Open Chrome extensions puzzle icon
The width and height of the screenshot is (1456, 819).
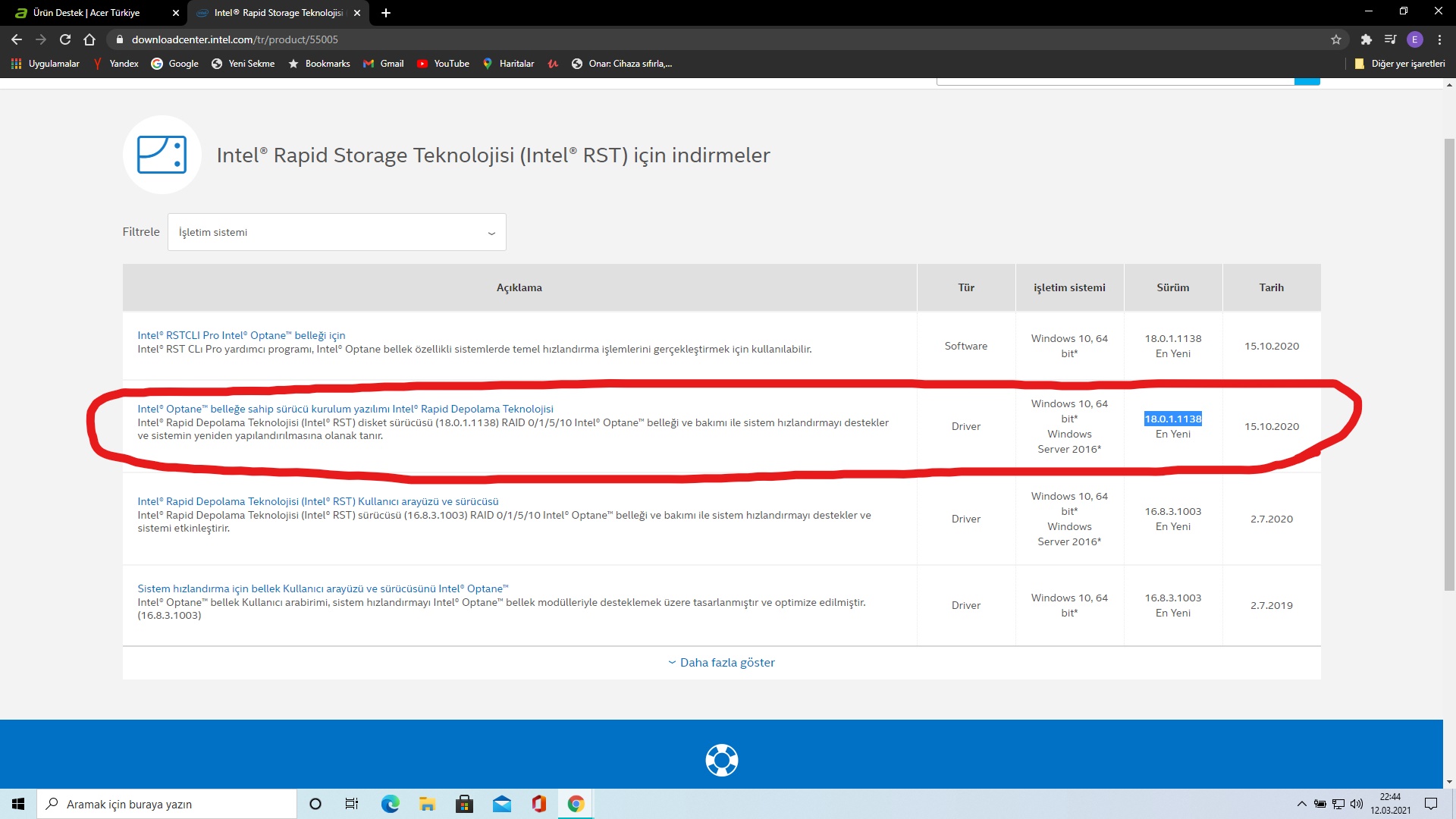tap(1366, 39)
